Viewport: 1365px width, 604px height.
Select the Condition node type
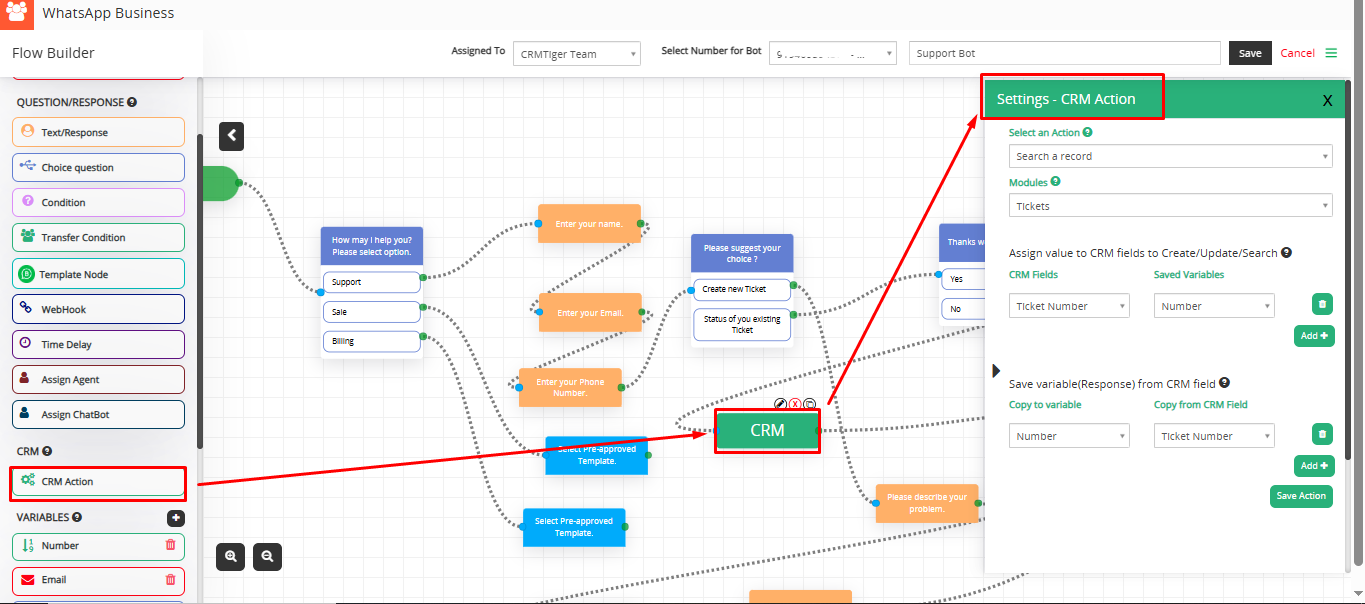99,202
